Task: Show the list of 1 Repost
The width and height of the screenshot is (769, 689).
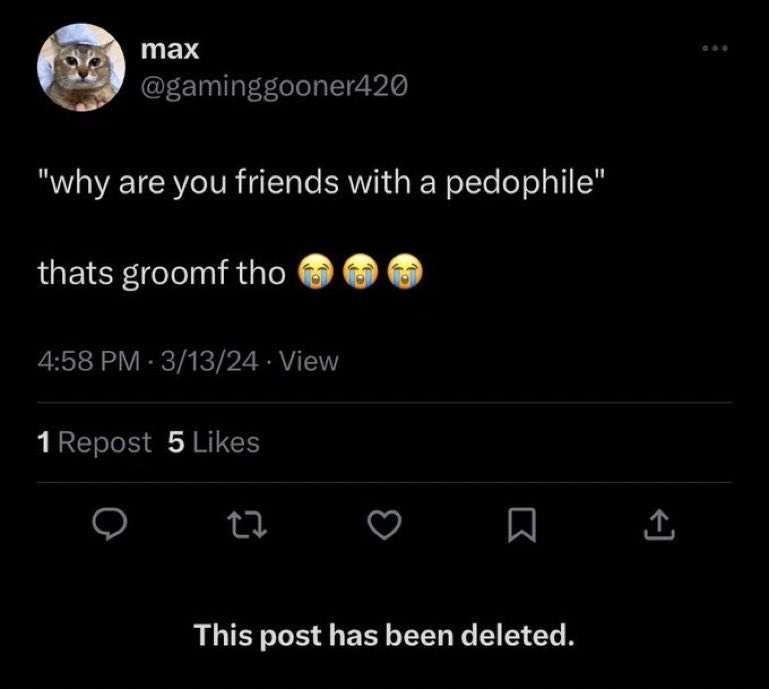Action: click(94, 442)
